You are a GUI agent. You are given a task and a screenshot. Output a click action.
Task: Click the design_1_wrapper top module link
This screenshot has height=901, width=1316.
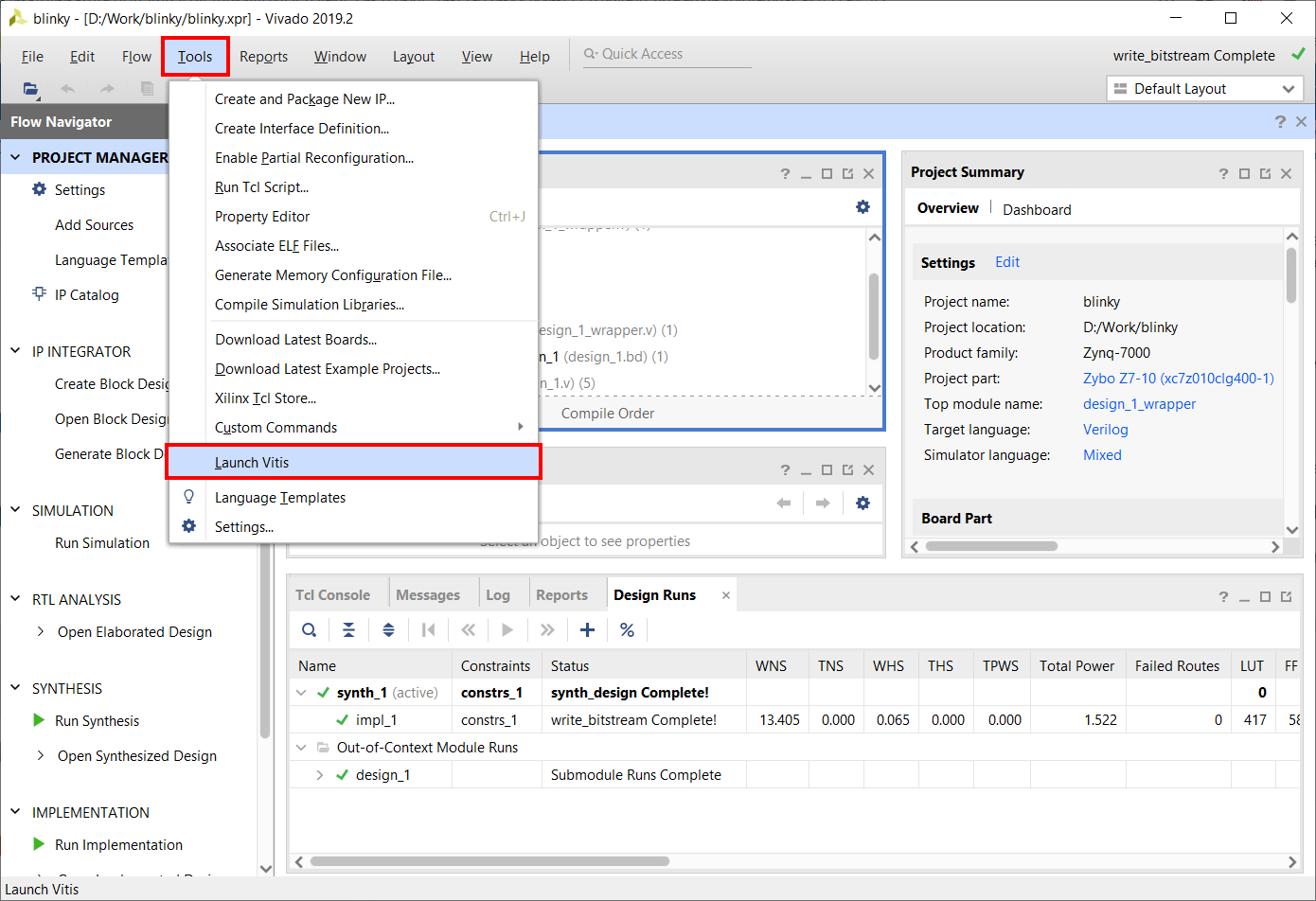coord(1139,403)
